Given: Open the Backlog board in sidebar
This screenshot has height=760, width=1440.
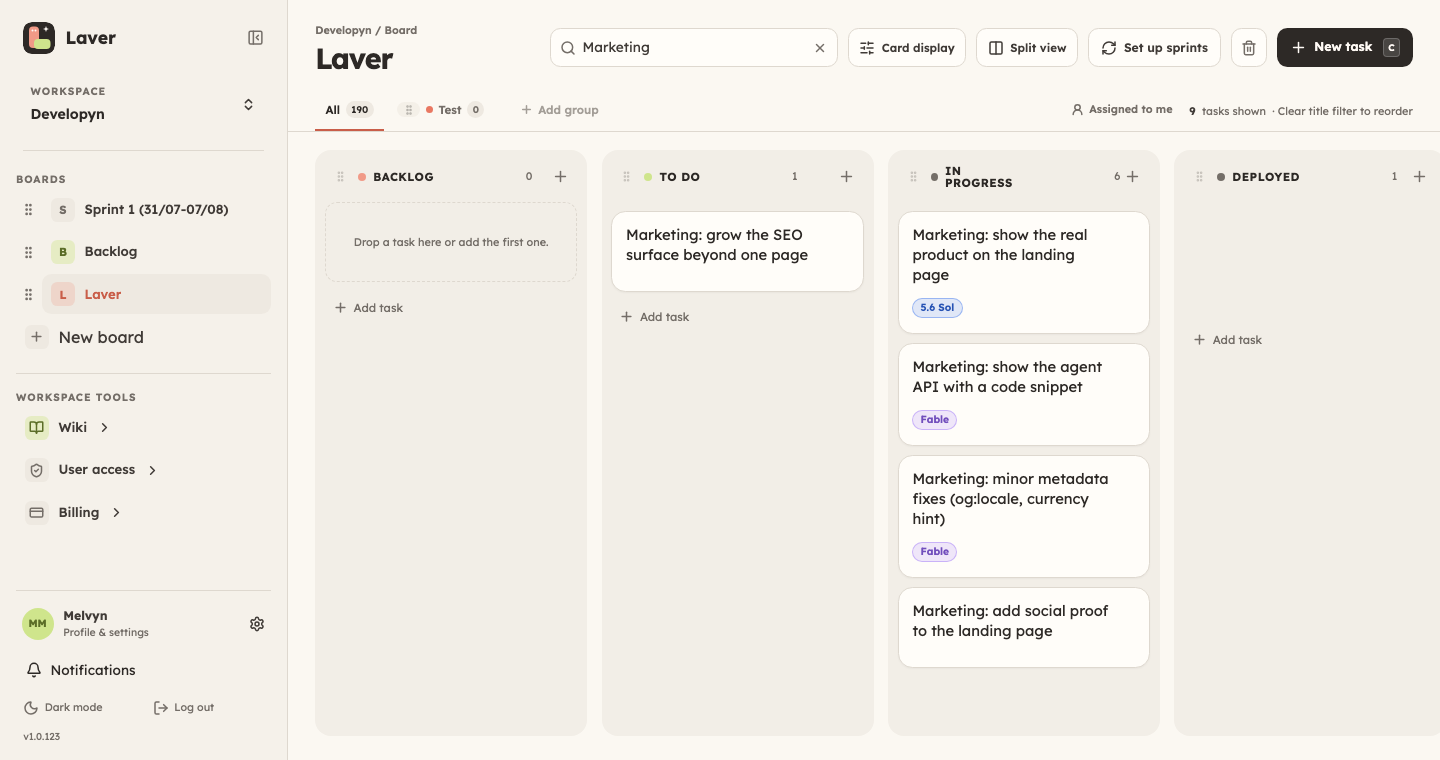Looking at the screenshot, I should [156, 252].
